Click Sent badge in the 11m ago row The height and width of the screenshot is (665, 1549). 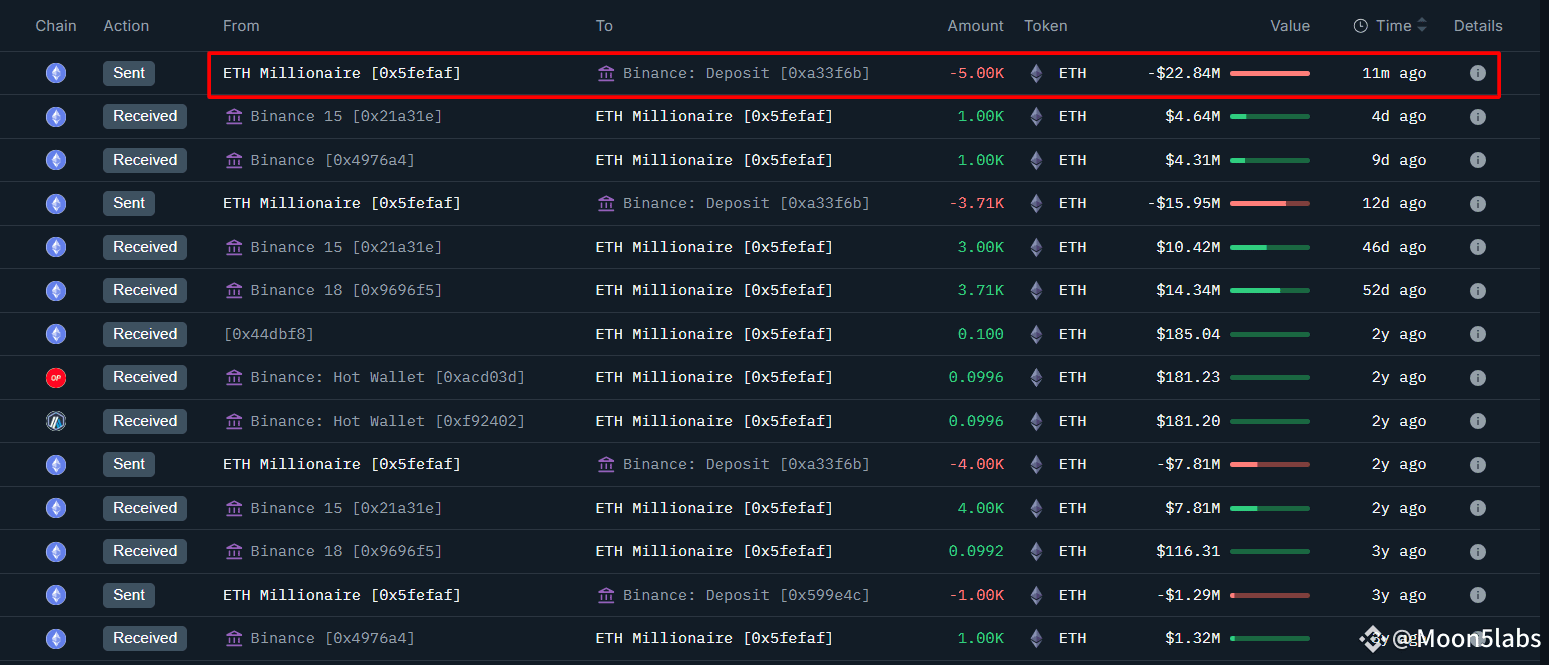coord(129,73)
